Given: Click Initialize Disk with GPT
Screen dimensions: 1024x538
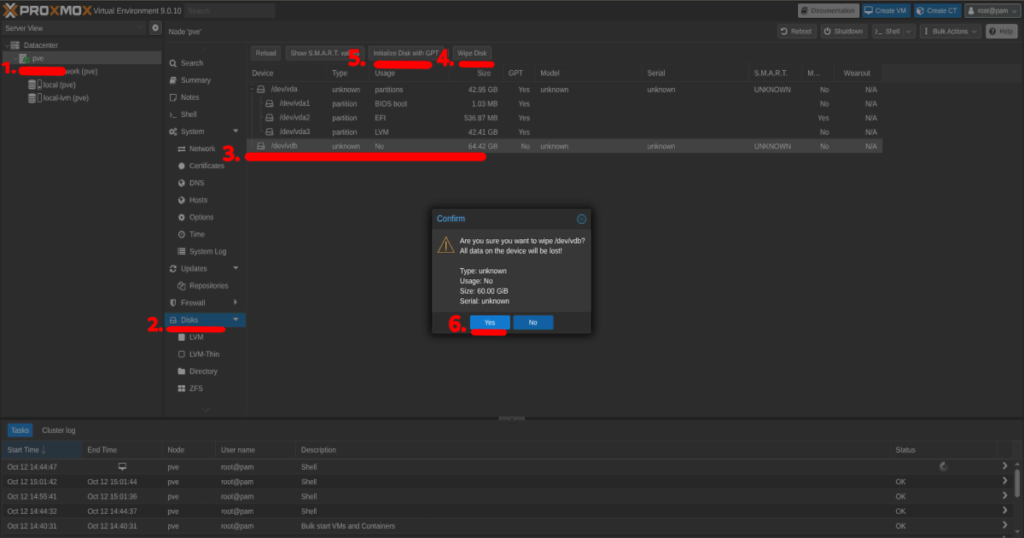Looking at the screenshot, I should click(405, 53).
